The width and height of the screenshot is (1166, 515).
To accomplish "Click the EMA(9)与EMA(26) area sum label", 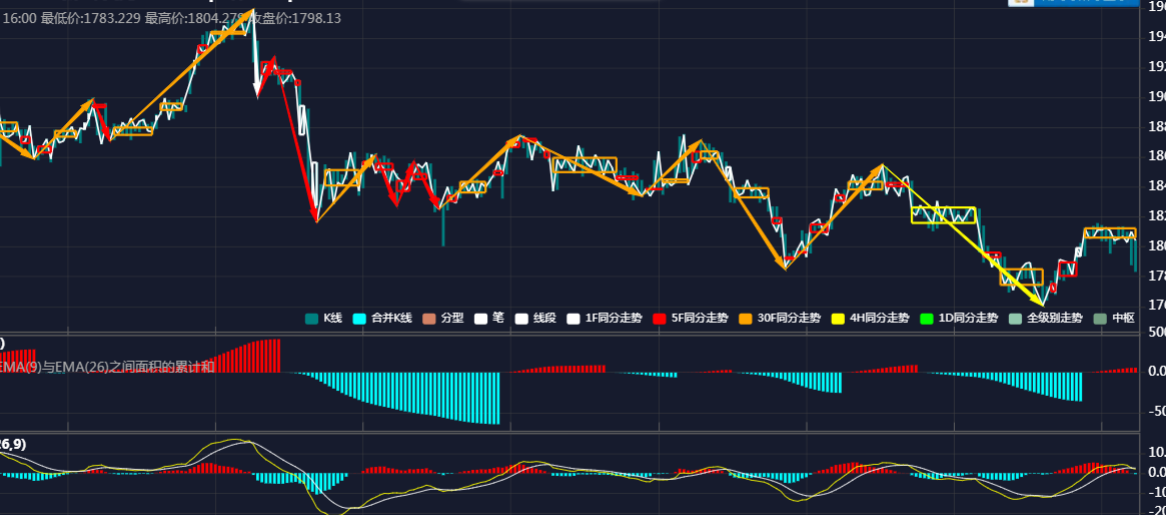I will point(107,366).
